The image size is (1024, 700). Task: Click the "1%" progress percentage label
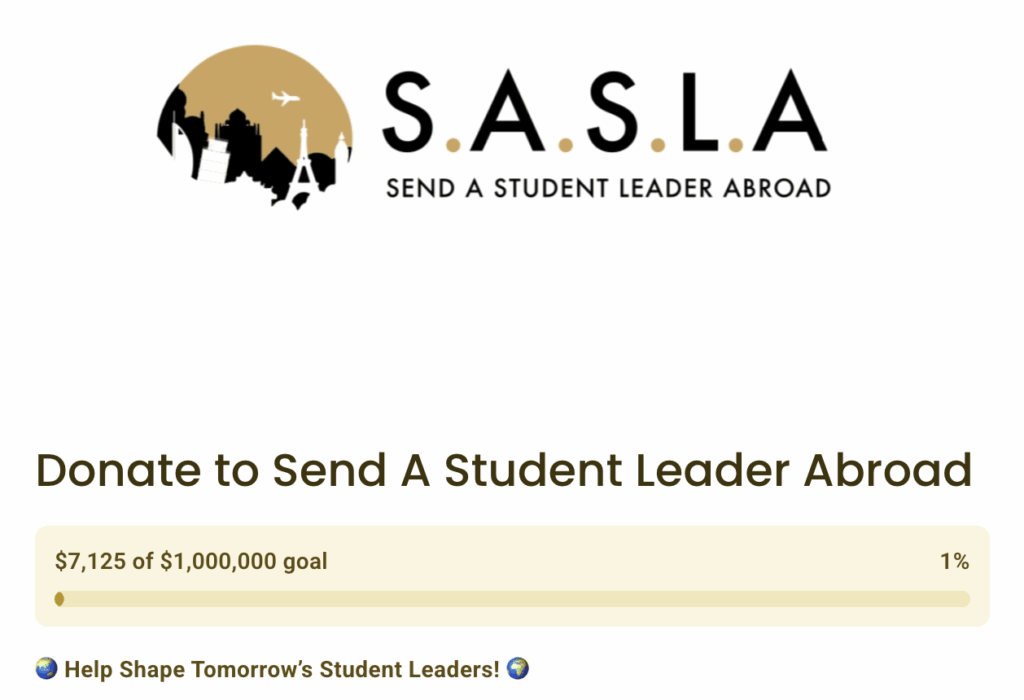[954, 561]
